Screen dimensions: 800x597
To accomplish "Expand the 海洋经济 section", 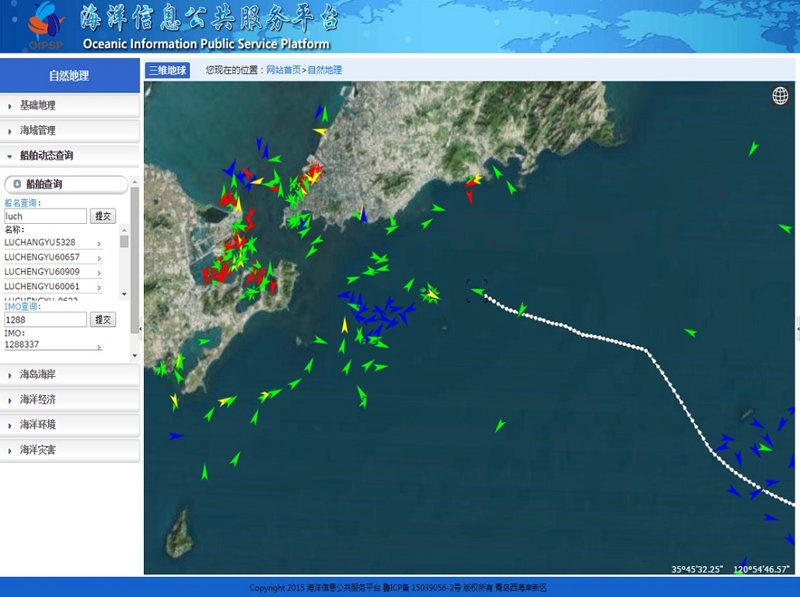I will pos(69,400).
